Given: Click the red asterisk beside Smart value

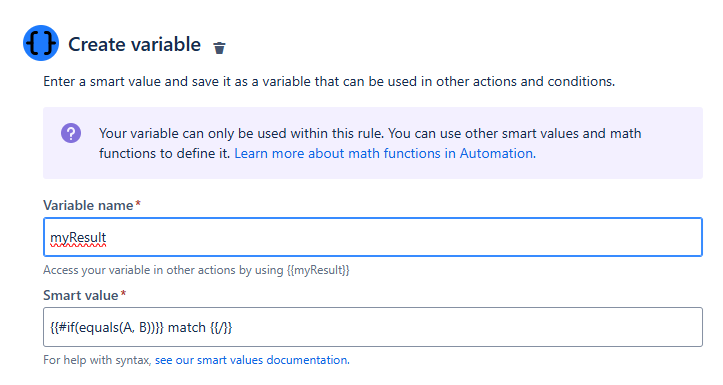Looking at the screenshot, I should (123, 293).
